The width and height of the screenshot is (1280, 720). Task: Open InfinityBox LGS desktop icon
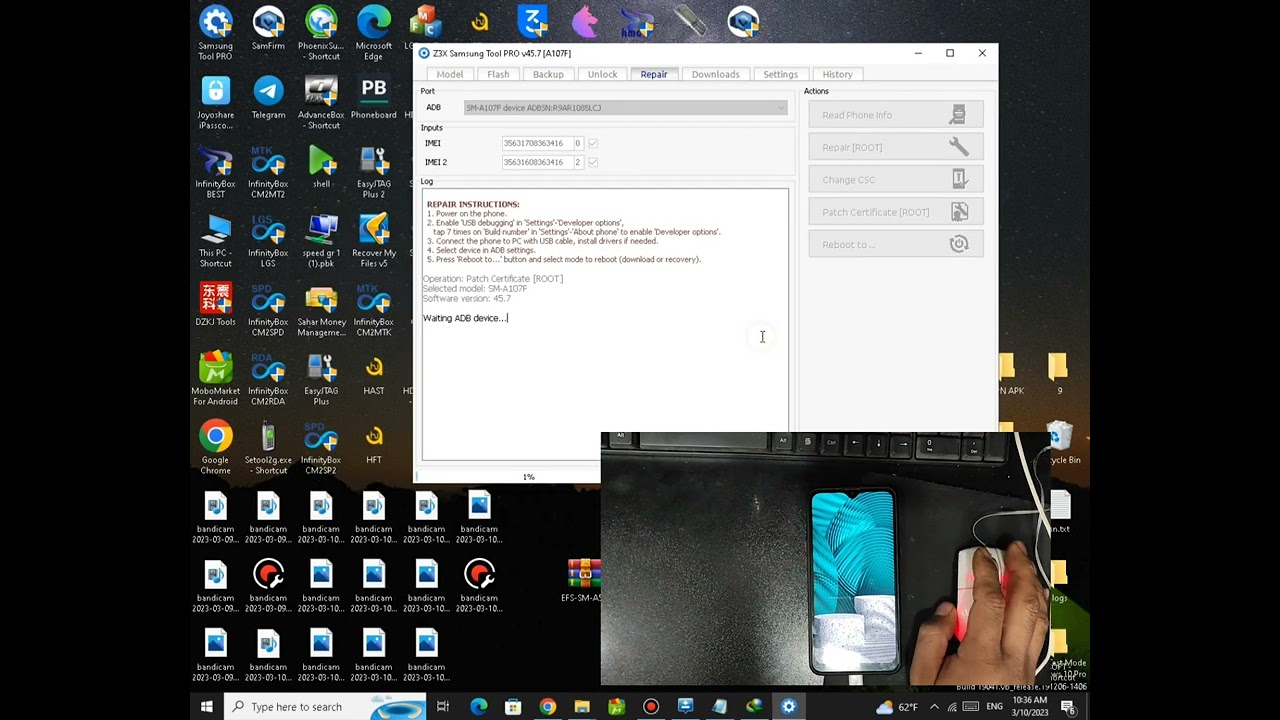(268, 240)
